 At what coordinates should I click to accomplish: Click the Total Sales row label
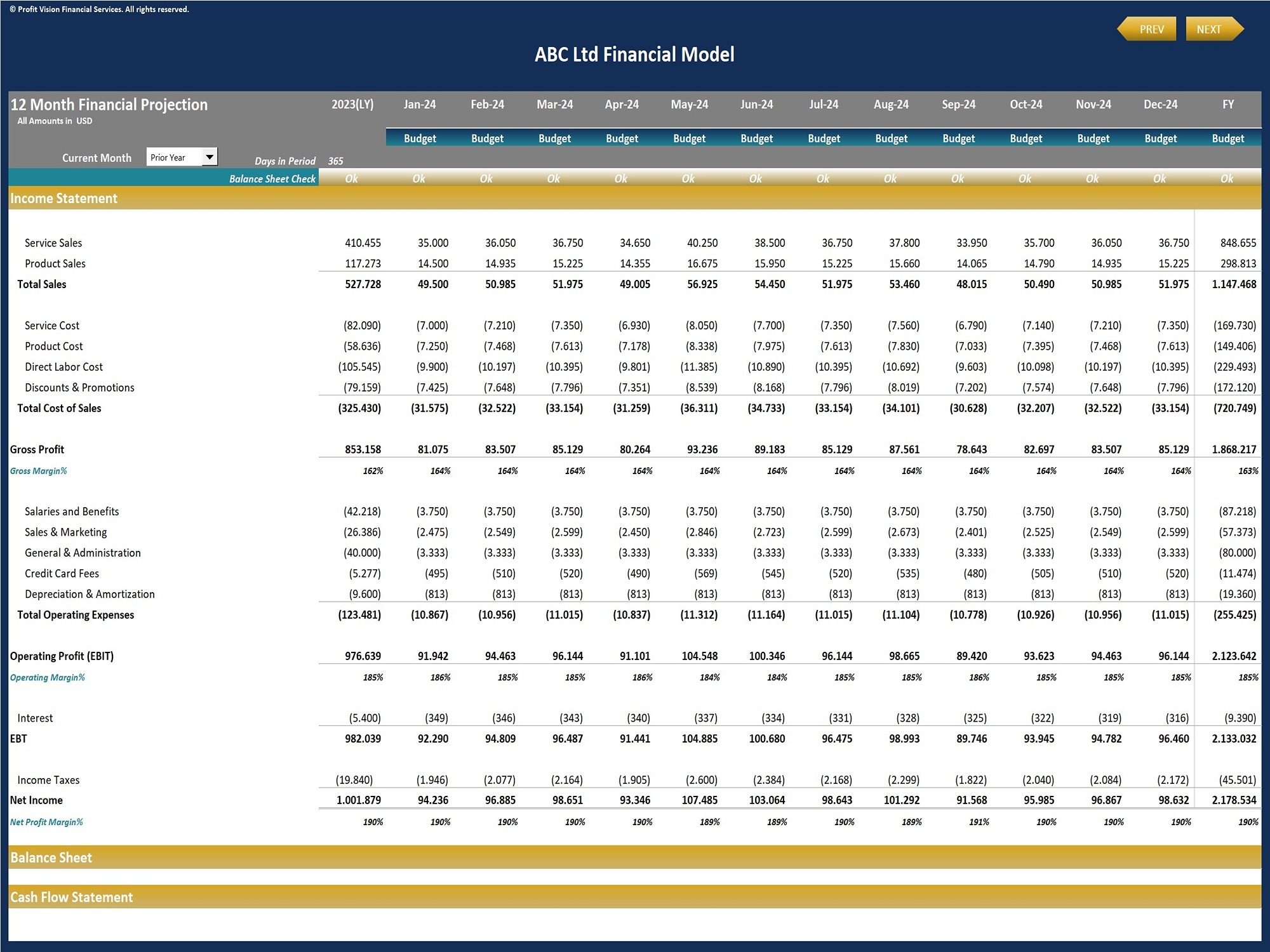41,284
